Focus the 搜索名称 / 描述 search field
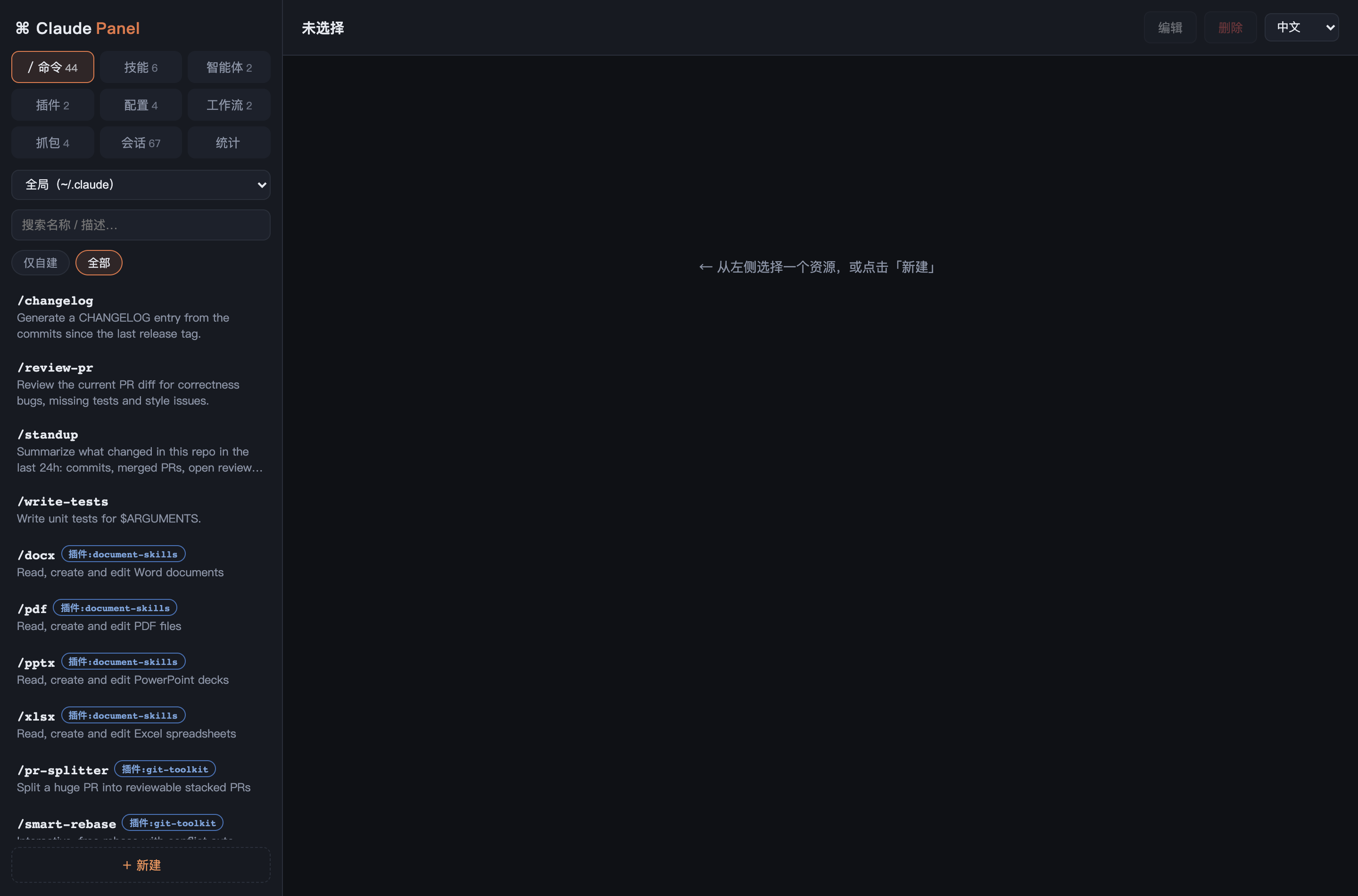Viewport: 1358px width, 896px height. (141, 224)
